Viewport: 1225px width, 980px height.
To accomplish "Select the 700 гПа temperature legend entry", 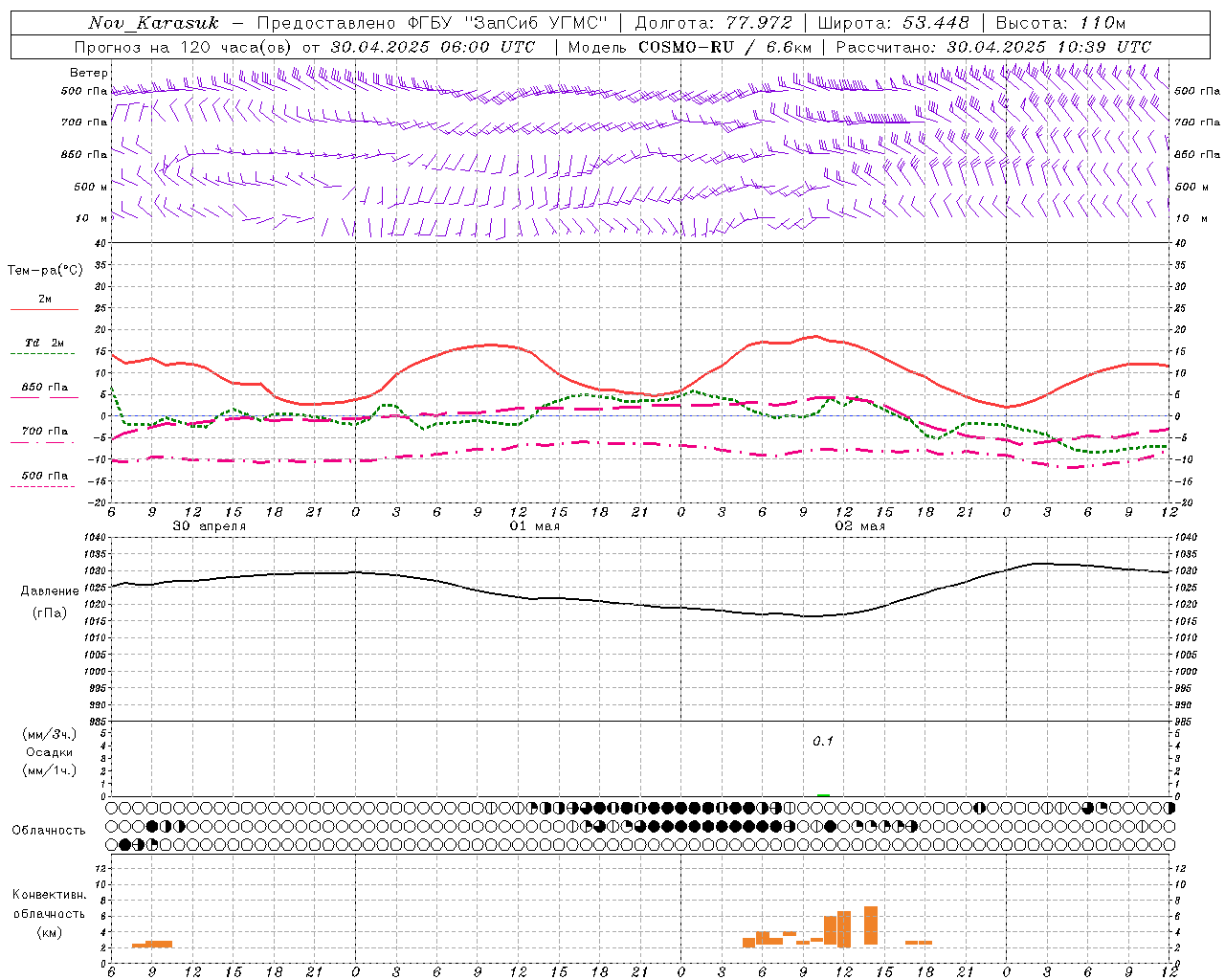I will tap(44, 432).
